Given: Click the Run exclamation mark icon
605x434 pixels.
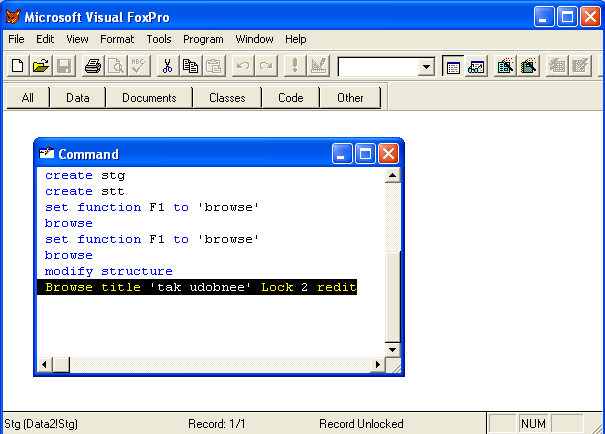Looking at the screenshot, I should 295,66.
